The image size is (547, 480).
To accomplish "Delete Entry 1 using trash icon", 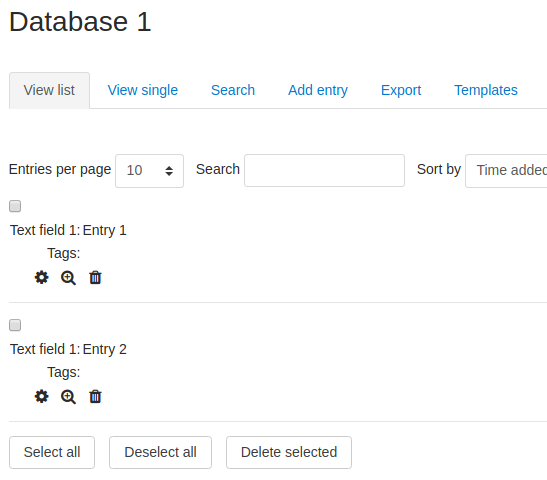I will tap(95, 278).
